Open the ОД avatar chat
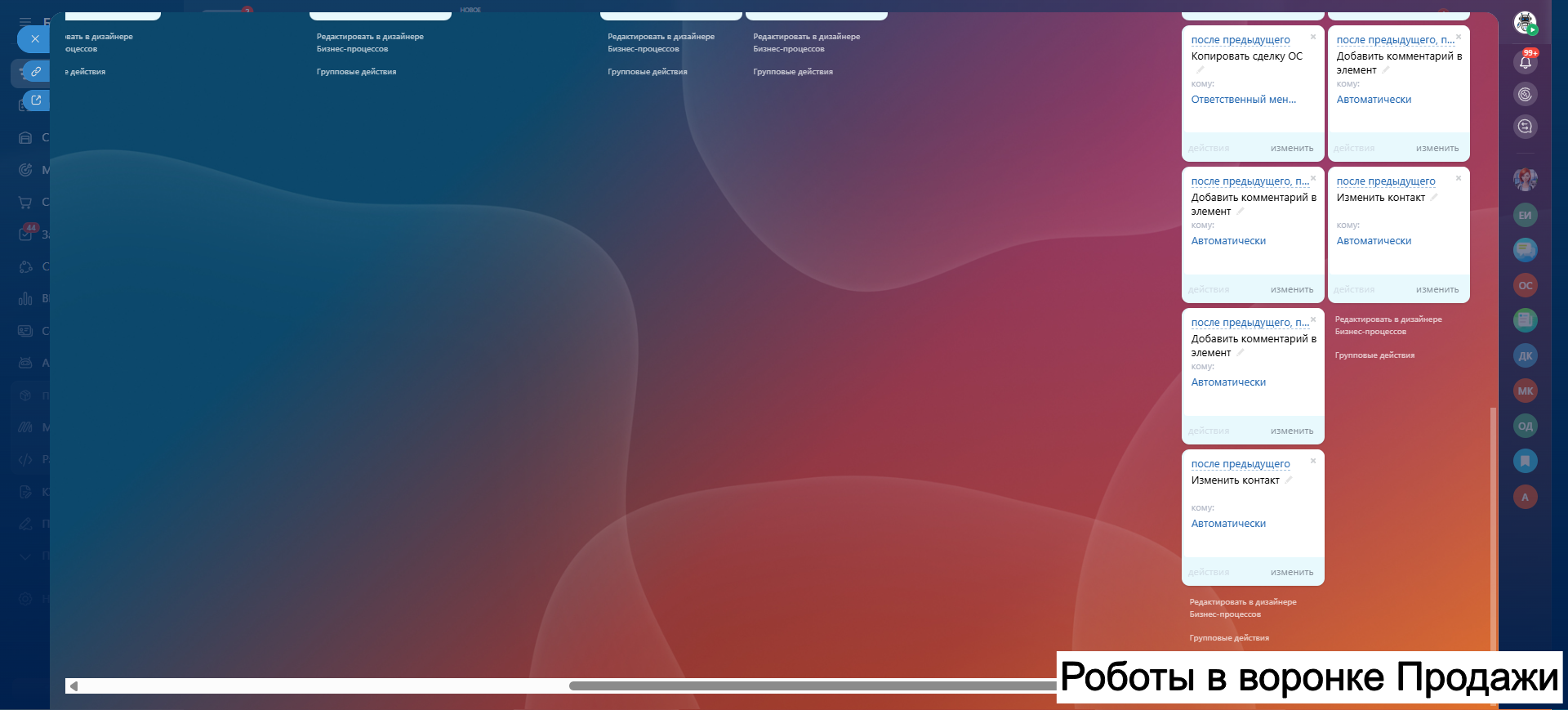 [x=1525, y=426]
